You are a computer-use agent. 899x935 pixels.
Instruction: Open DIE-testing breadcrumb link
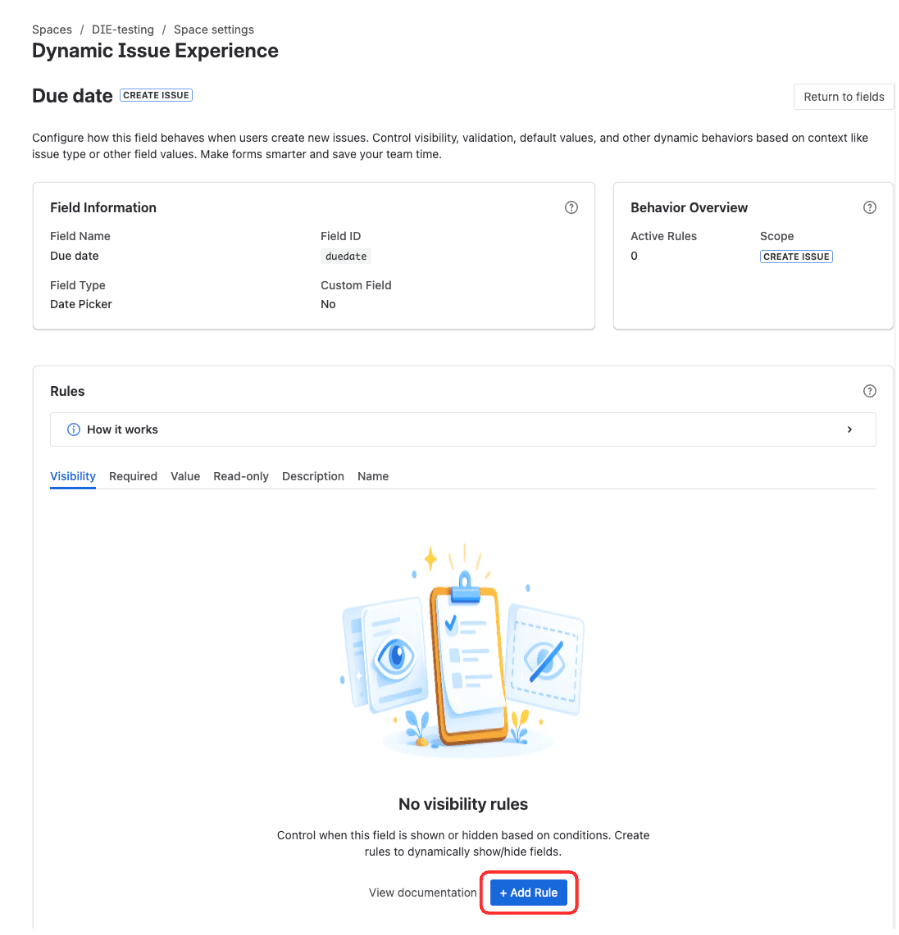(122, 30)
